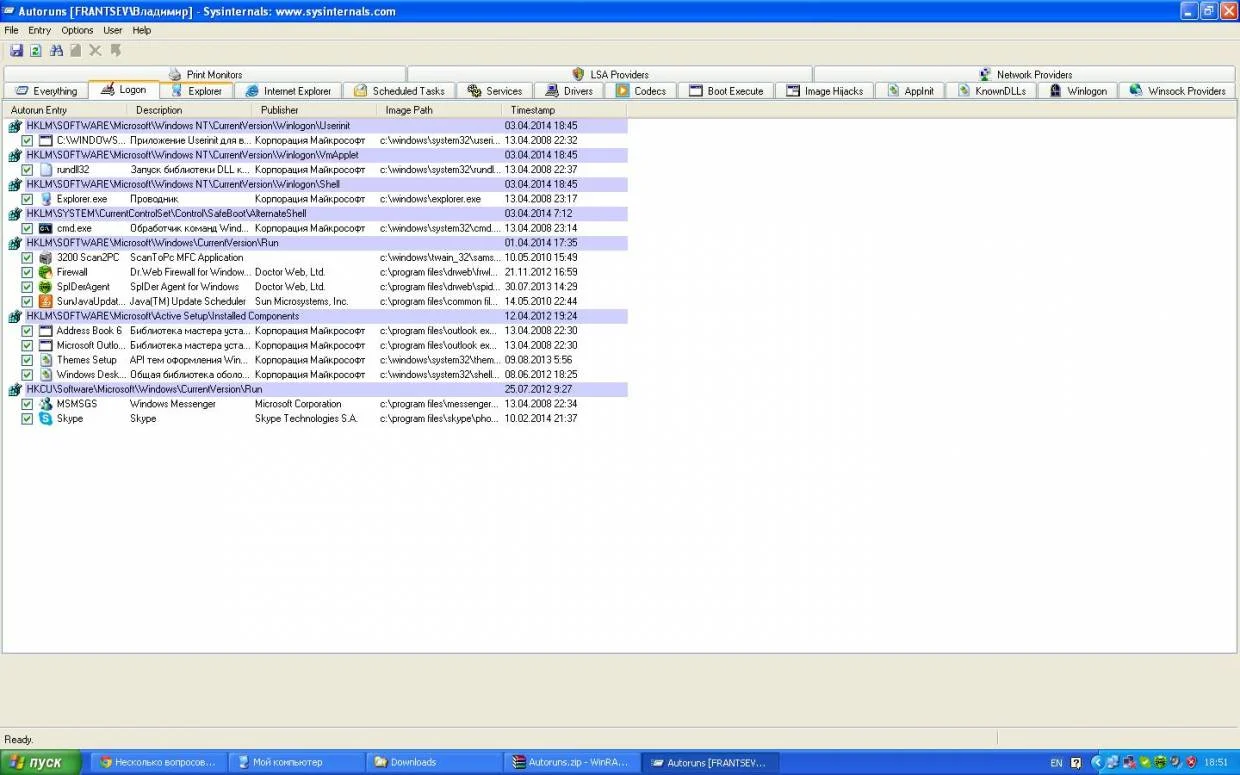Switch to the Everything tab
The image size is (1240, 775).
[x=46, y=91]
